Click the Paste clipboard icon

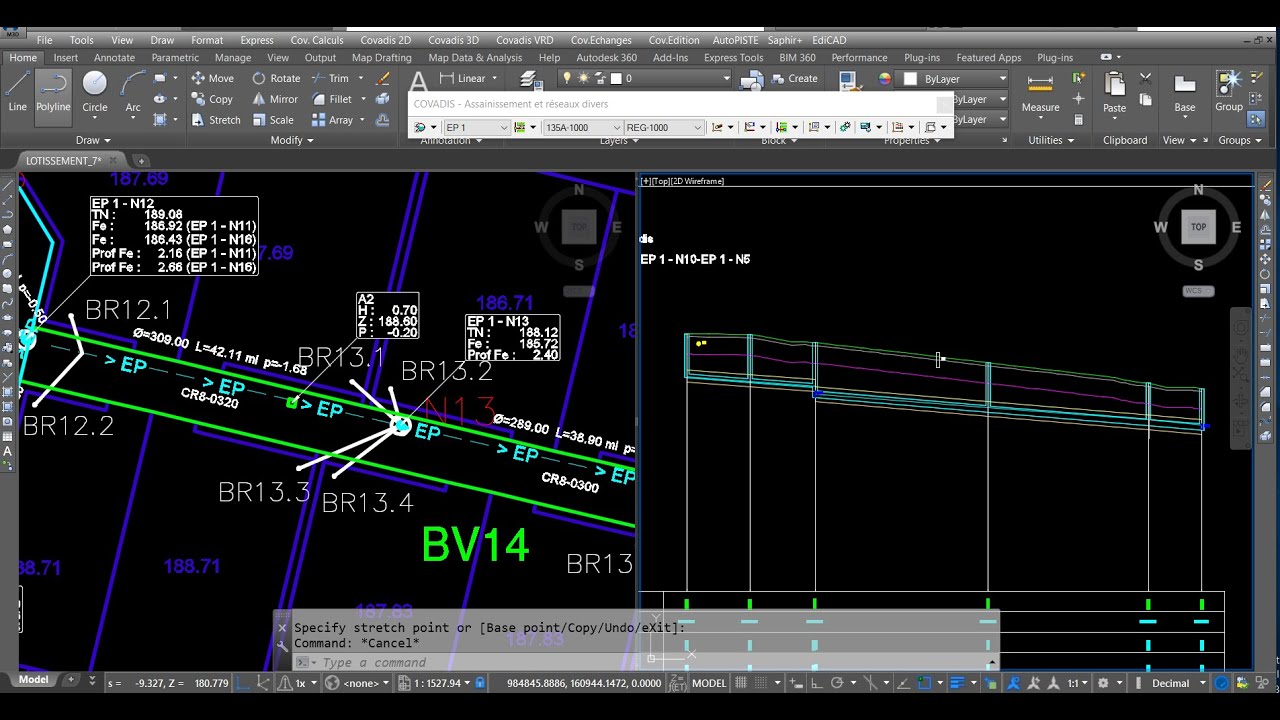(1114, 93)
